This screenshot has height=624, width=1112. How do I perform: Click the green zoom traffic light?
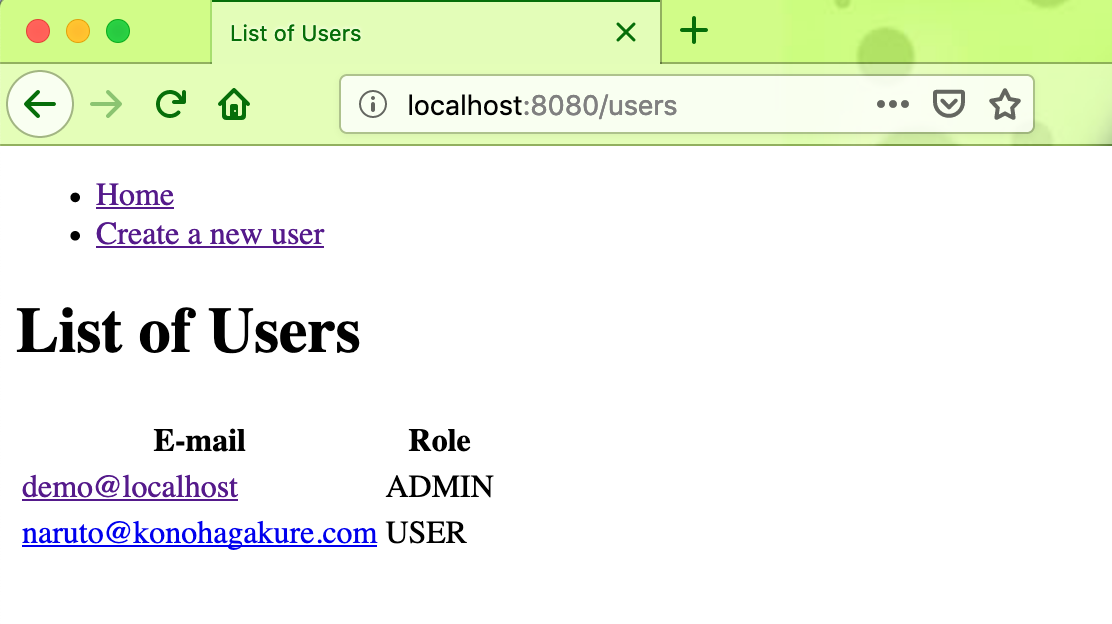pos(118,31)
